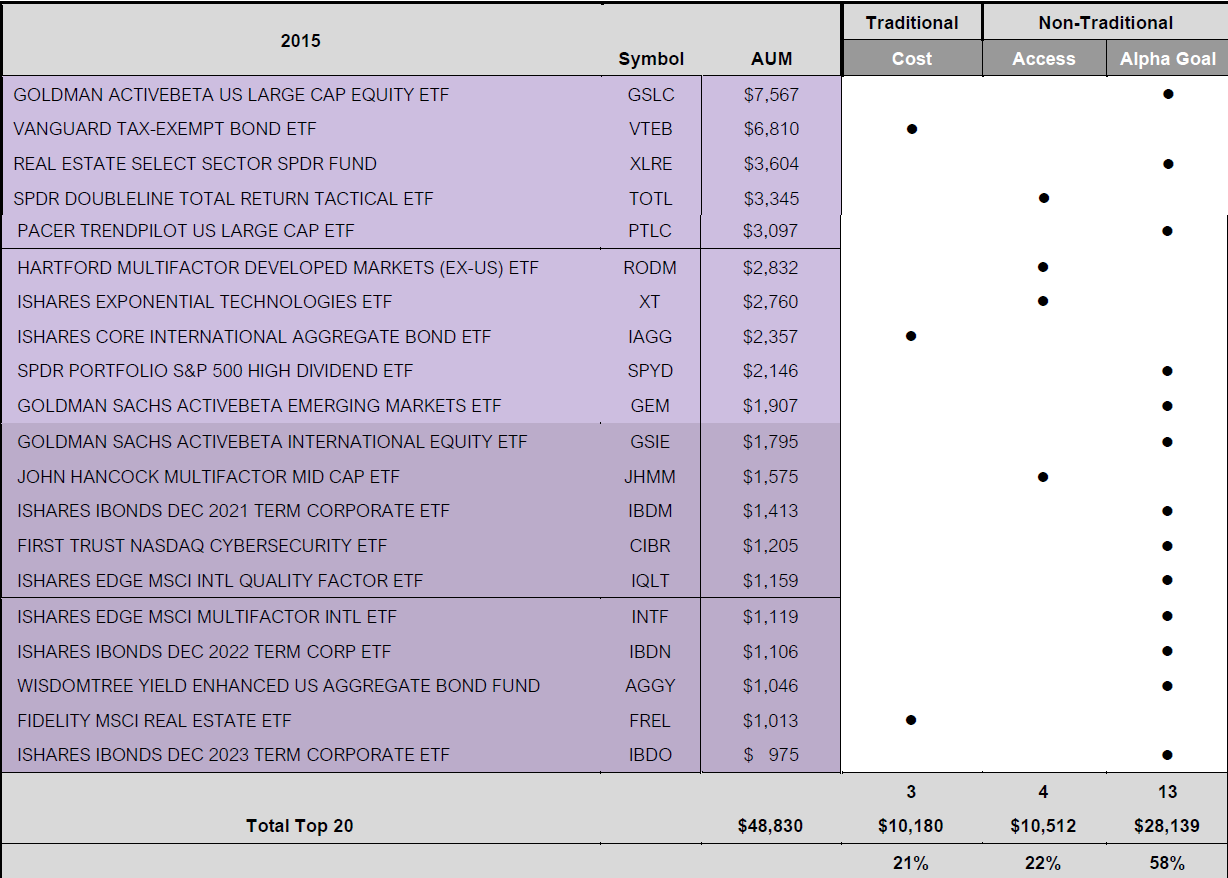Select Goldman Sachs ActiveBeta Emerging Markets ETF
The image size is (1228, 878).
(x=259, y=406)
